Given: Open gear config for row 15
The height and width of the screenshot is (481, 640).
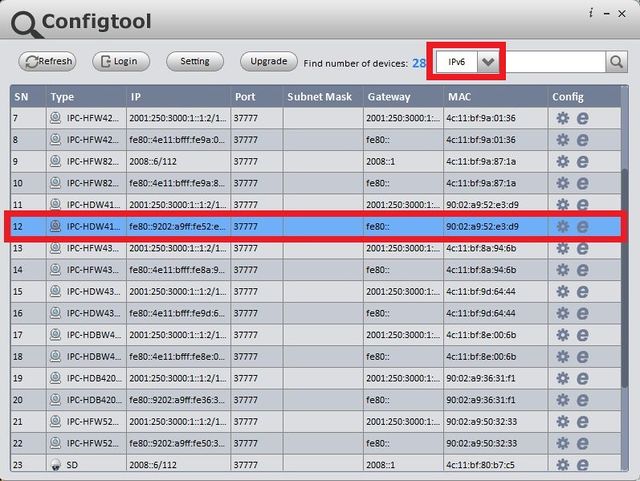Looking at the screenshot, I should point(562,292).
